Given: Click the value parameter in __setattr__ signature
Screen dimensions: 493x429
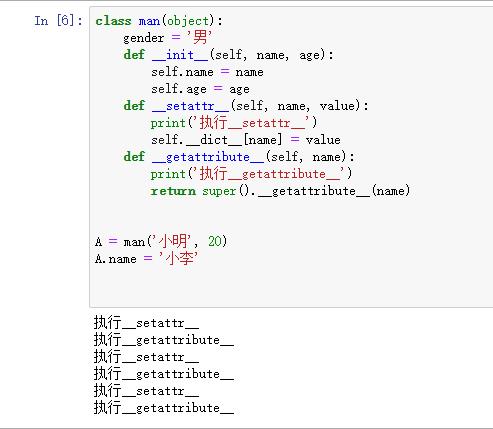Looking at the screenshot, I should click(336, 106).
